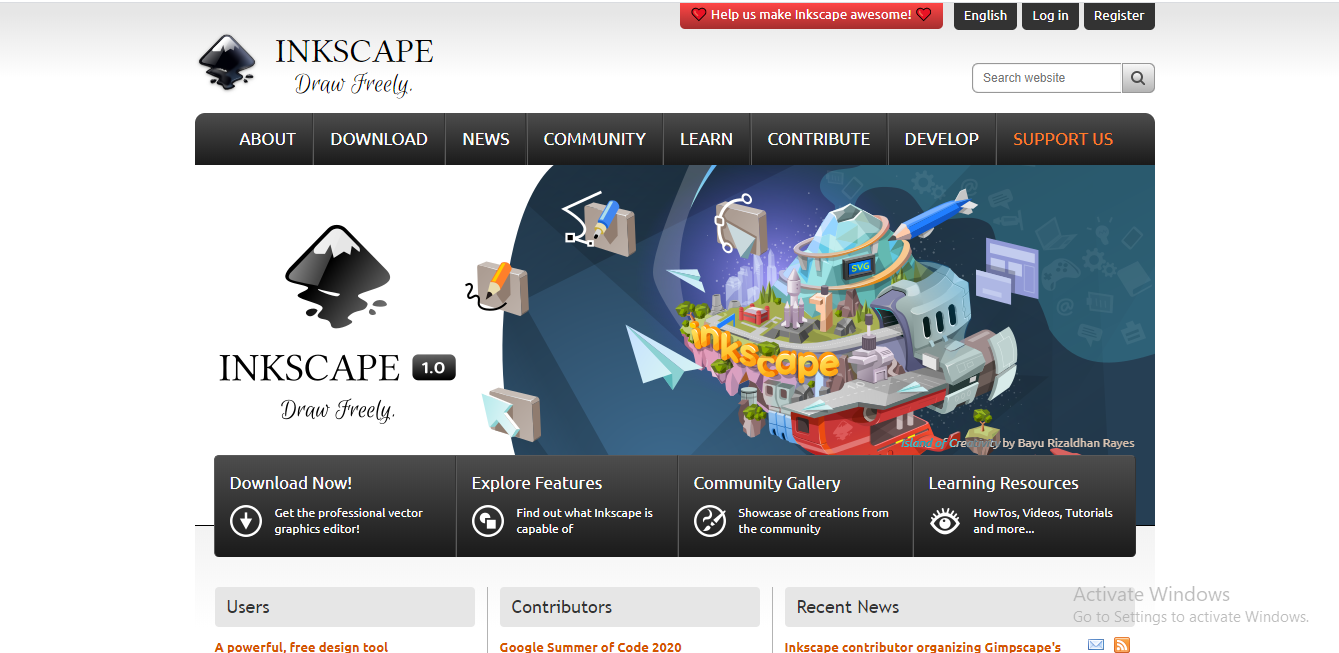Open the 'Community Gallery' title link

767,483
